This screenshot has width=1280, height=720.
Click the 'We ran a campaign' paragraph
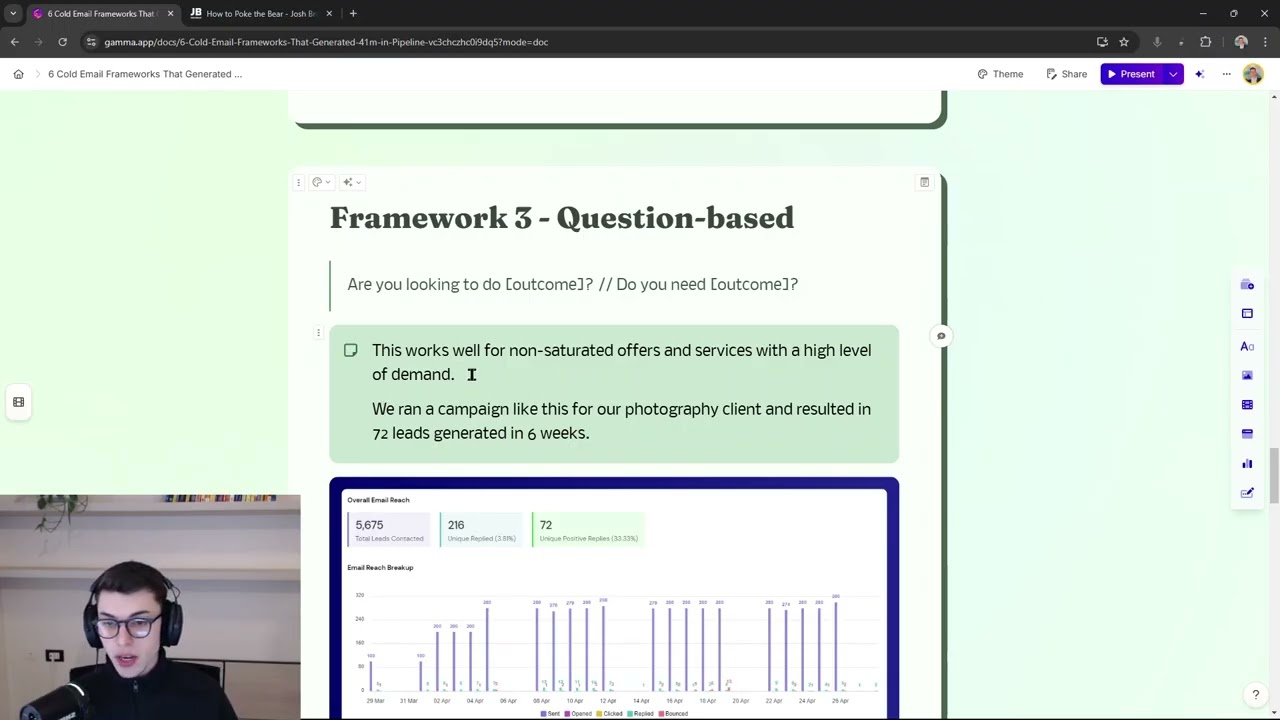621,421
